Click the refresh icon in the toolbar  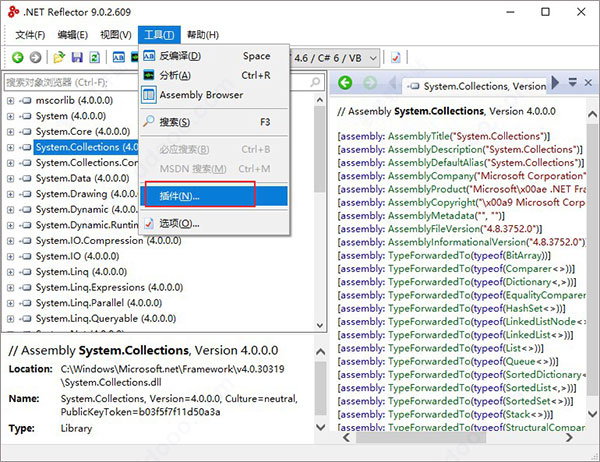pyautogui.click(x=94, y=57)
